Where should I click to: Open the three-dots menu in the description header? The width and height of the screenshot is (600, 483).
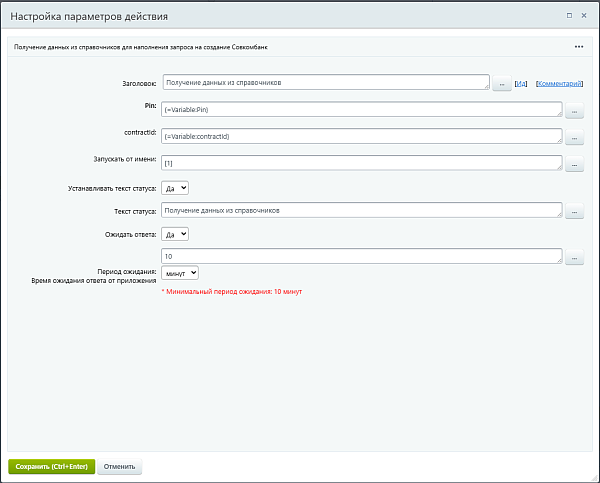click(x=579, y=47)
